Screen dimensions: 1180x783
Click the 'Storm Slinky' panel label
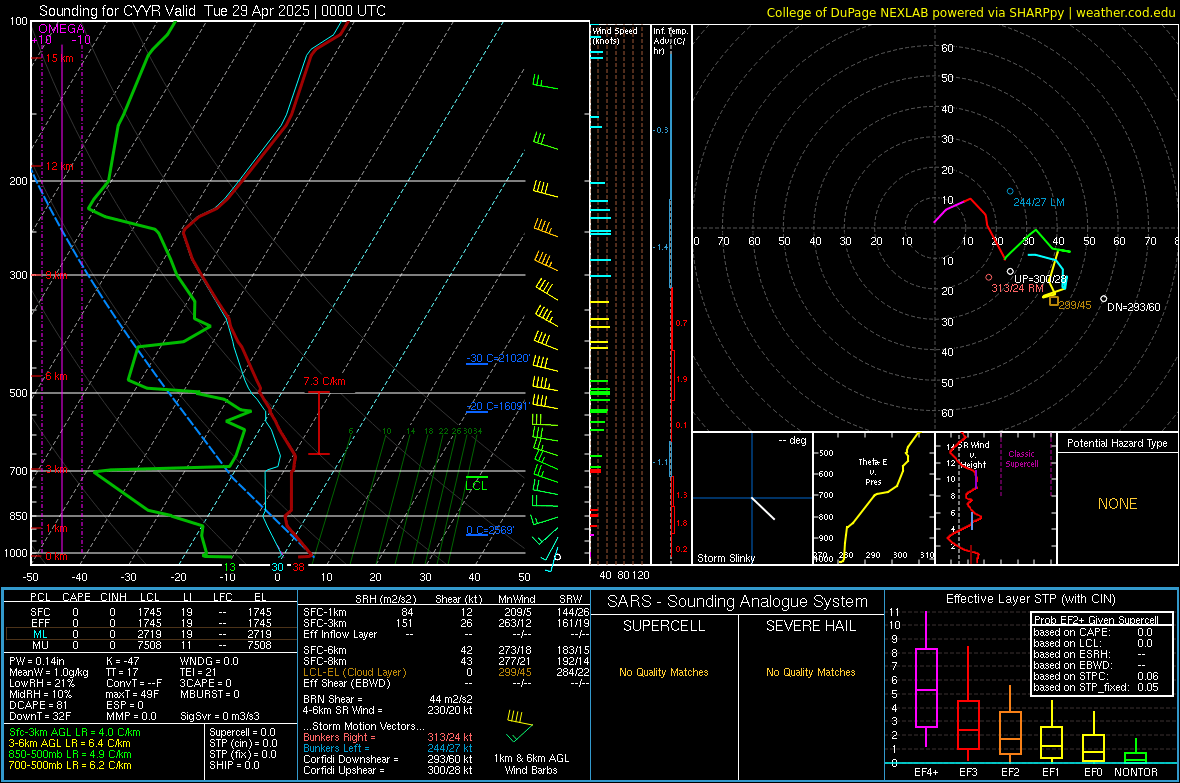(725, 558)
